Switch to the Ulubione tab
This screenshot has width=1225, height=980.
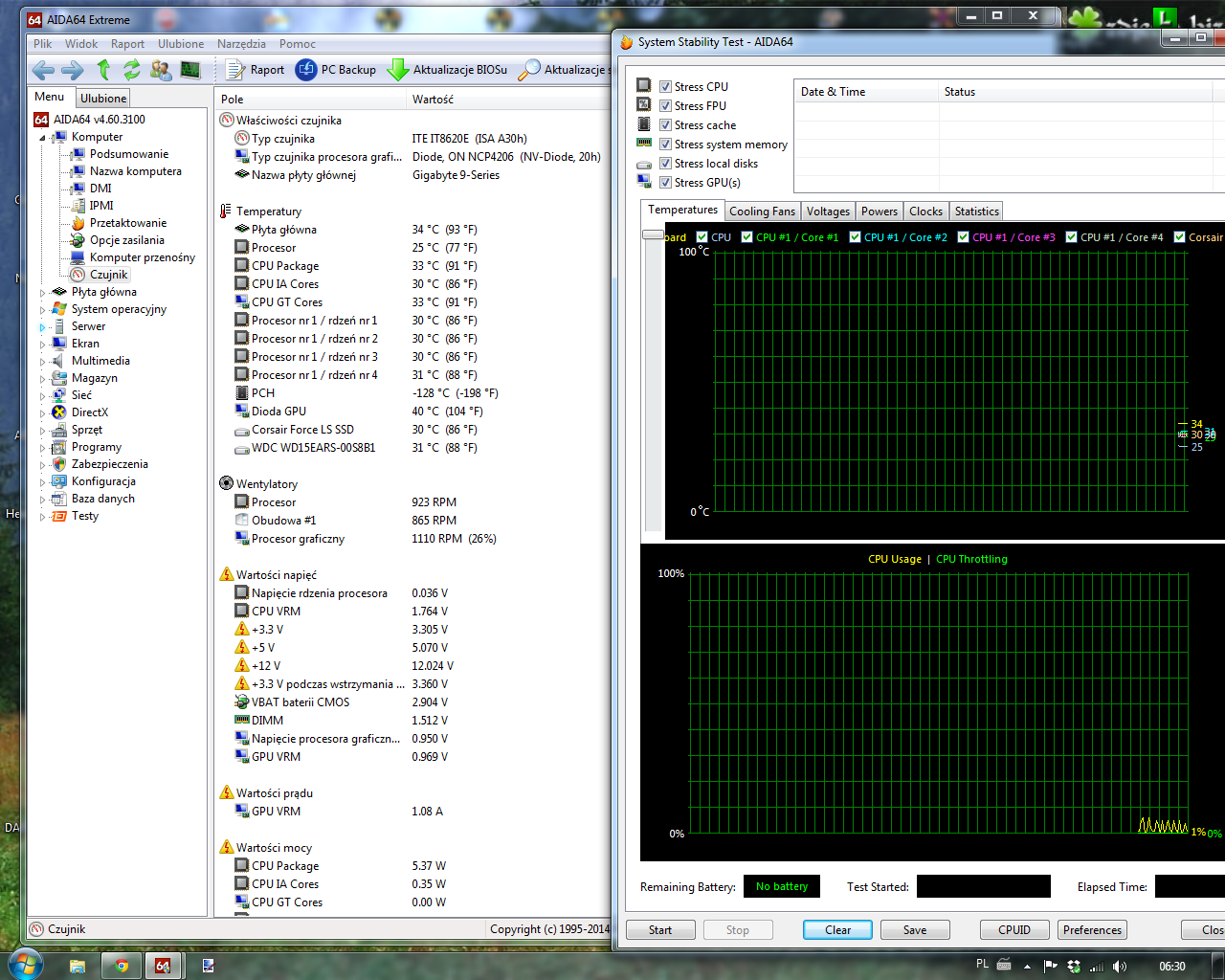(103, 99)
